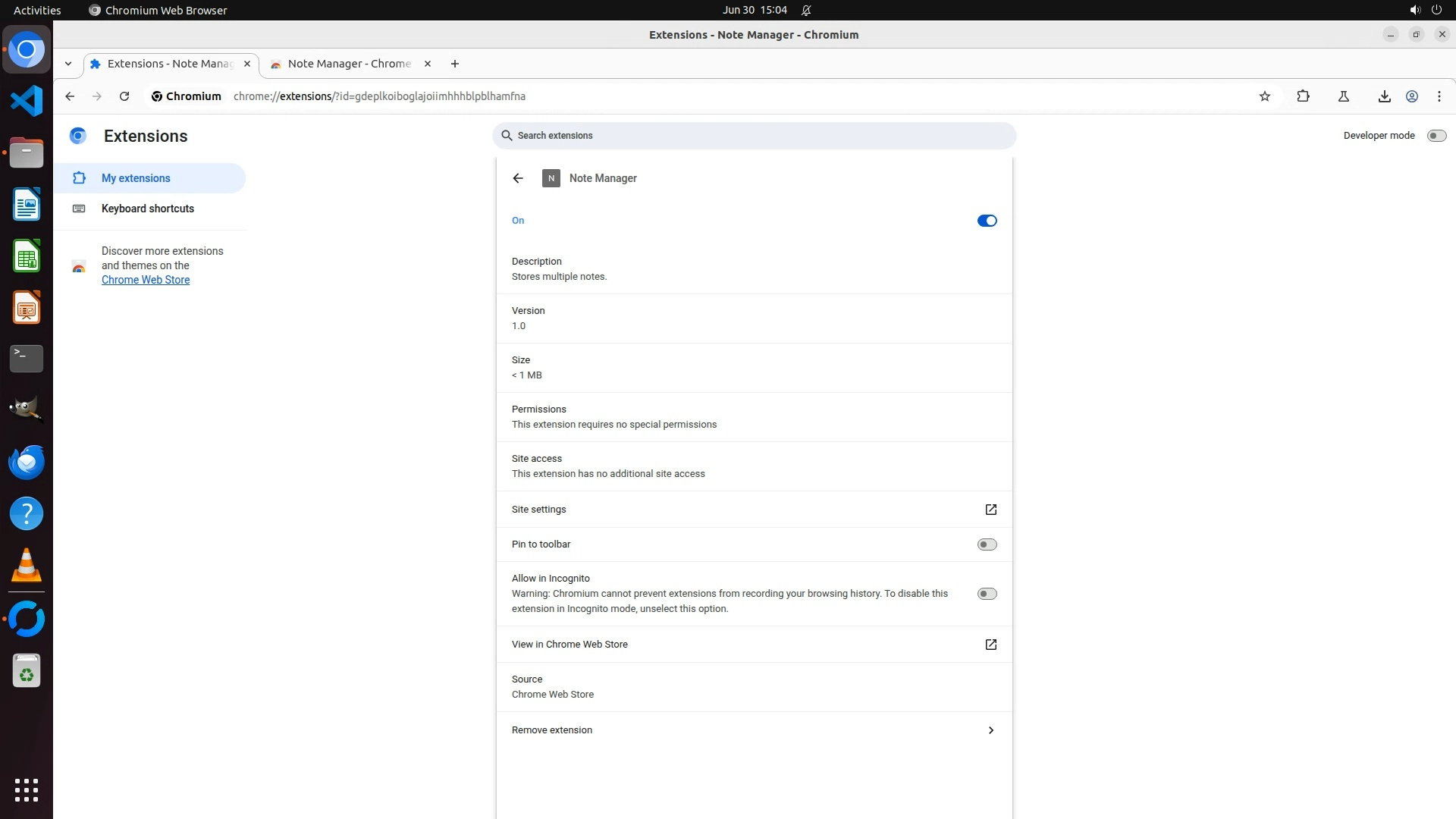Click the Chrome Labs flask icon
Screen dimensions: 1456x819
pos(1343,96)
